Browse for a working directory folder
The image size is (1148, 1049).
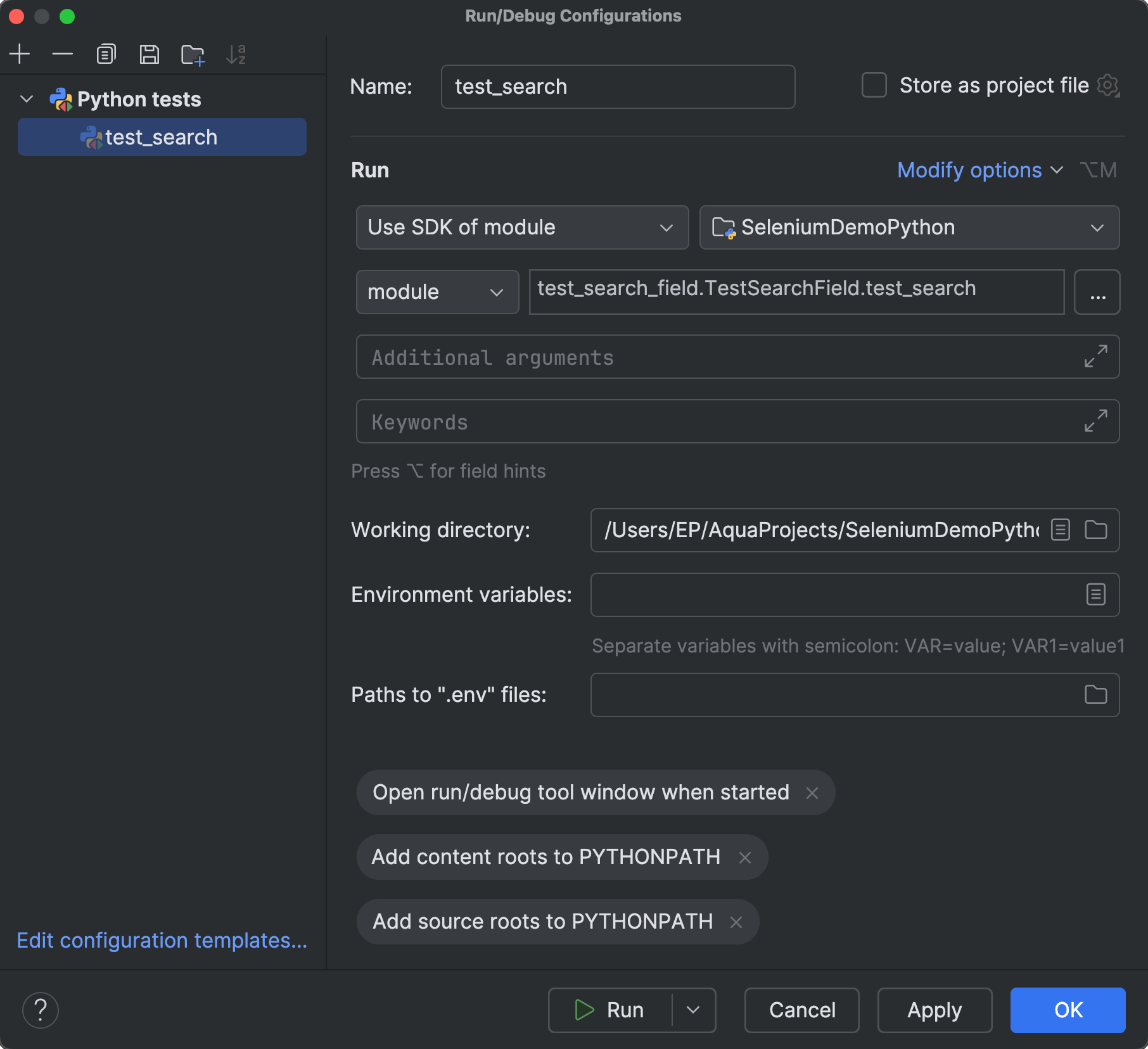(x=1097, y=530)
